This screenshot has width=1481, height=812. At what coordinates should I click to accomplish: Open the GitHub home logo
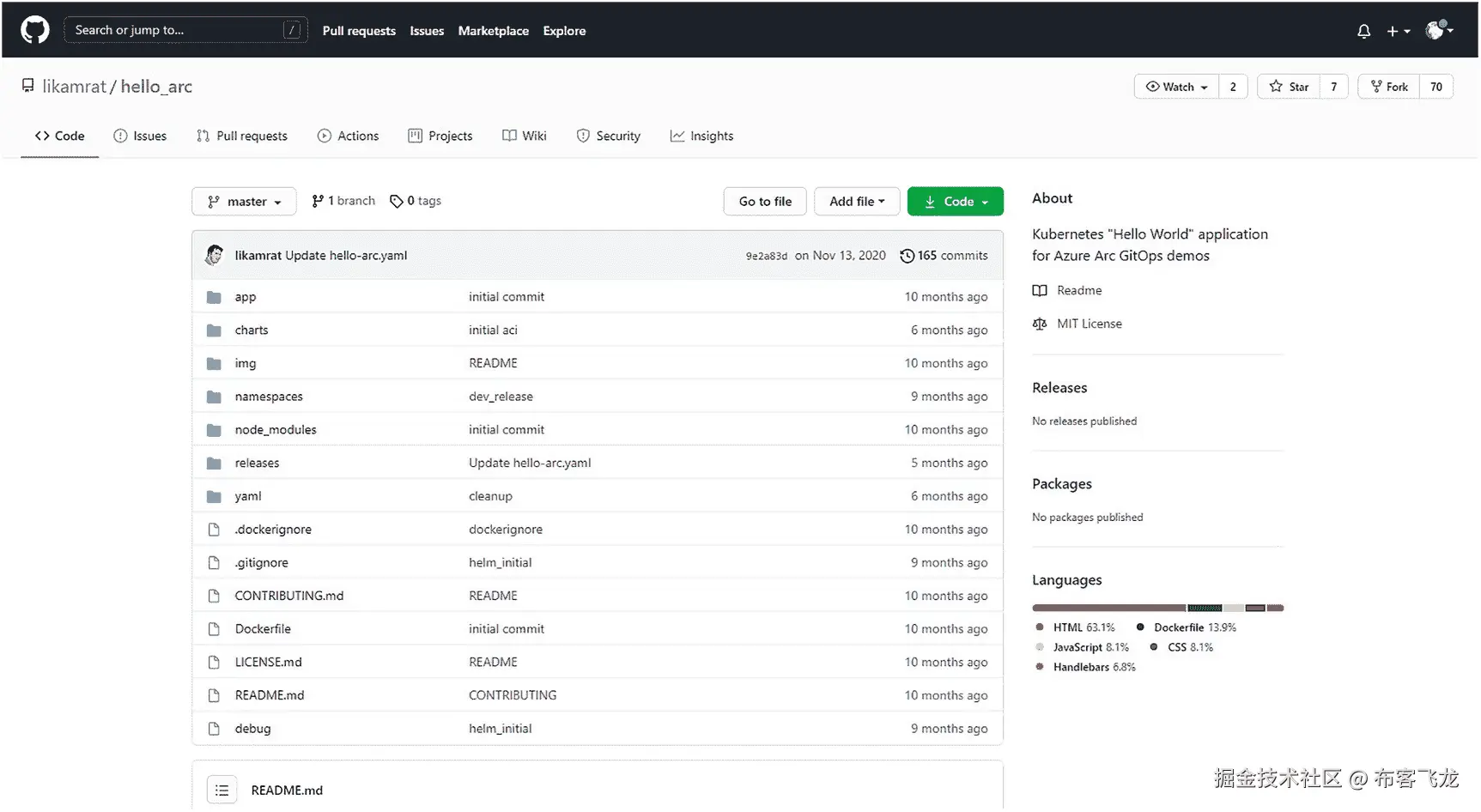click(x=35, y=30)
